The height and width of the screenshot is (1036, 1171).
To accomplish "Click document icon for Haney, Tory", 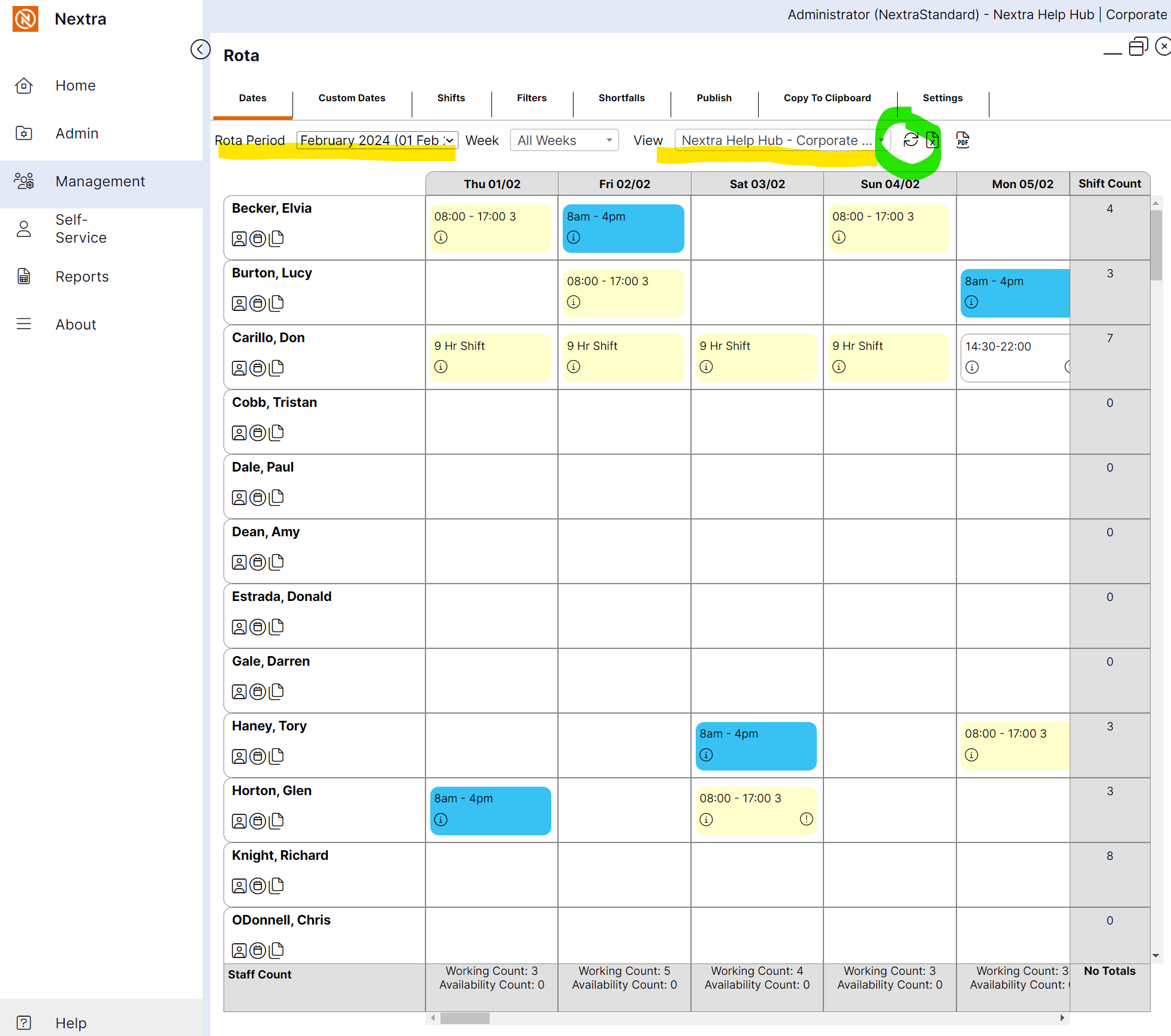I will [x=276, y=756].
